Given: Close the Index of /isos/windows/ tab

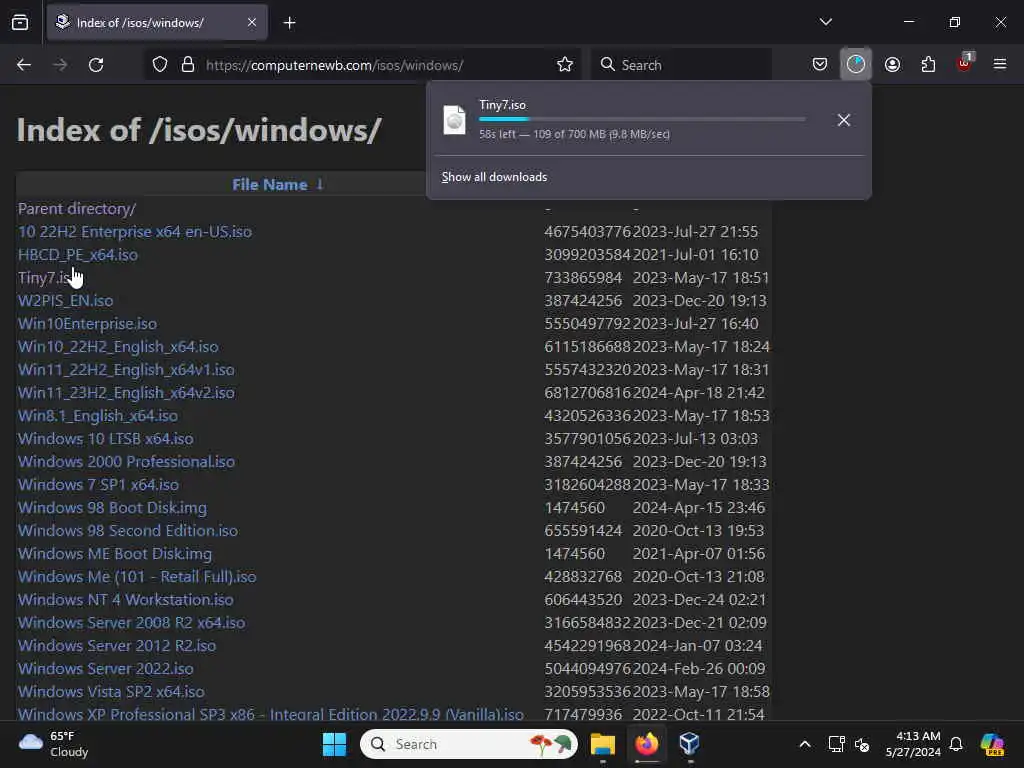Looking at the screenshot, I should click(252, 23).
